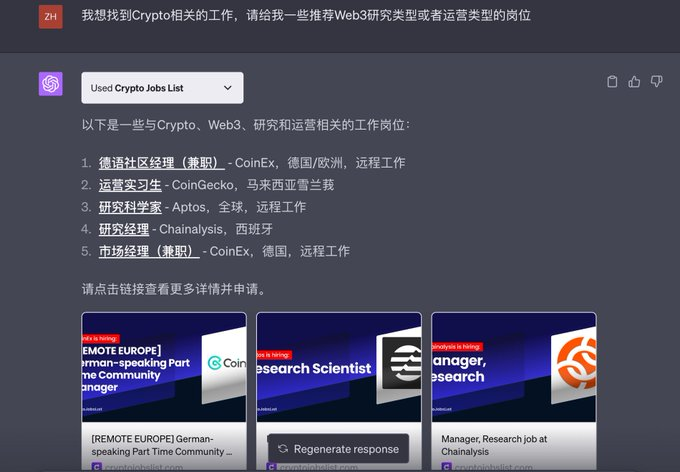
Task: Click the ZH user avatar
Action: click(x=51, y=16)
